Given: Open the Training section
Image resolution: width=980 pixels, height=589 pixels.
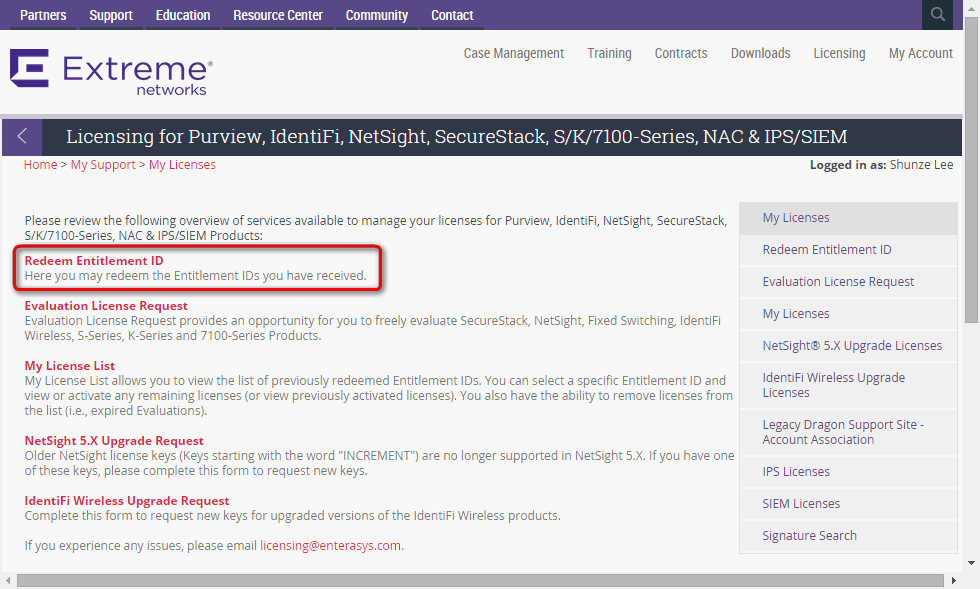Looking at the screenshot, I should point(609,53).
